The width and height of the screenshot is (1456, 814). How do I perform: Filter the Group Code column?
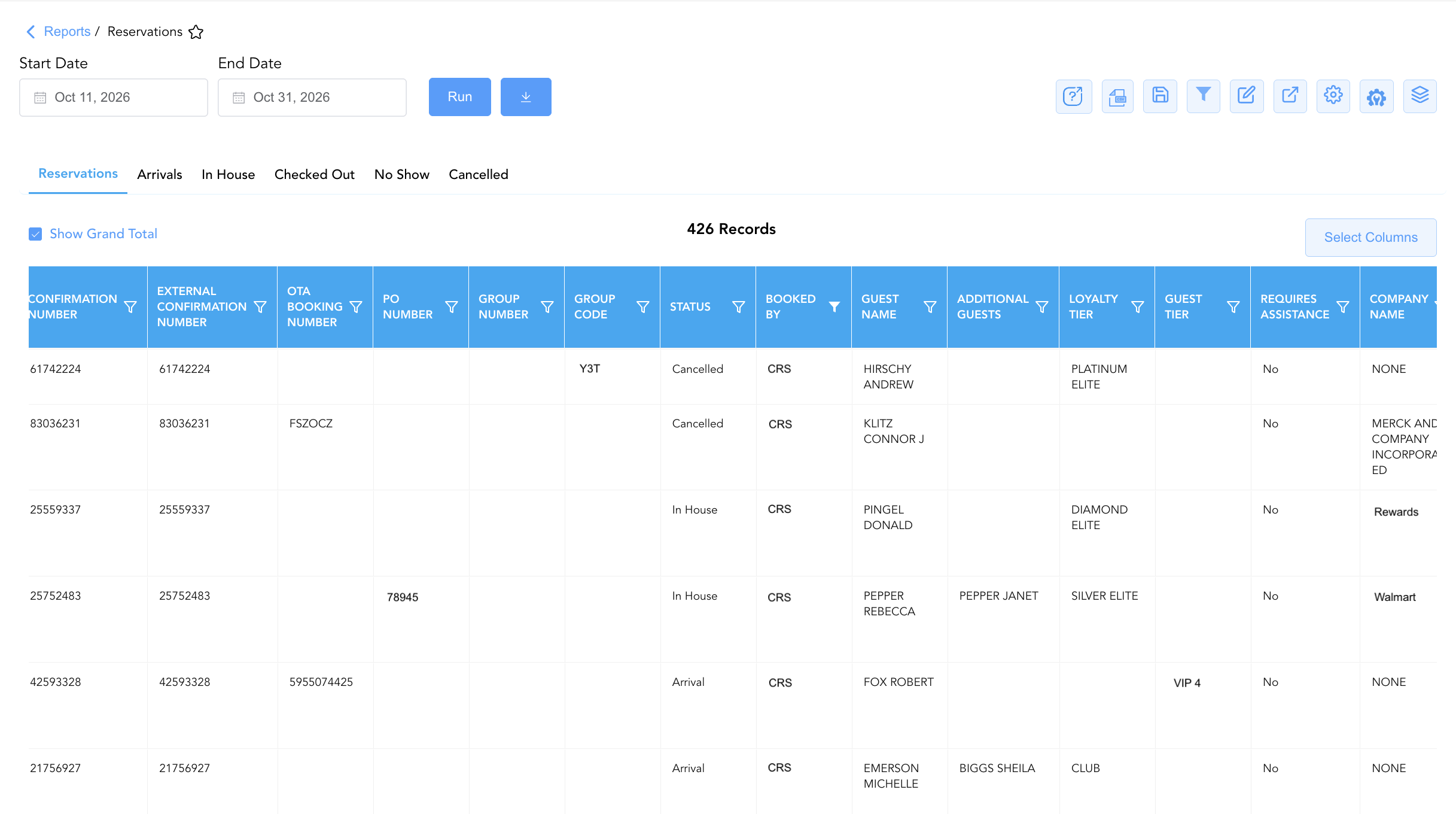pos(643,307)
